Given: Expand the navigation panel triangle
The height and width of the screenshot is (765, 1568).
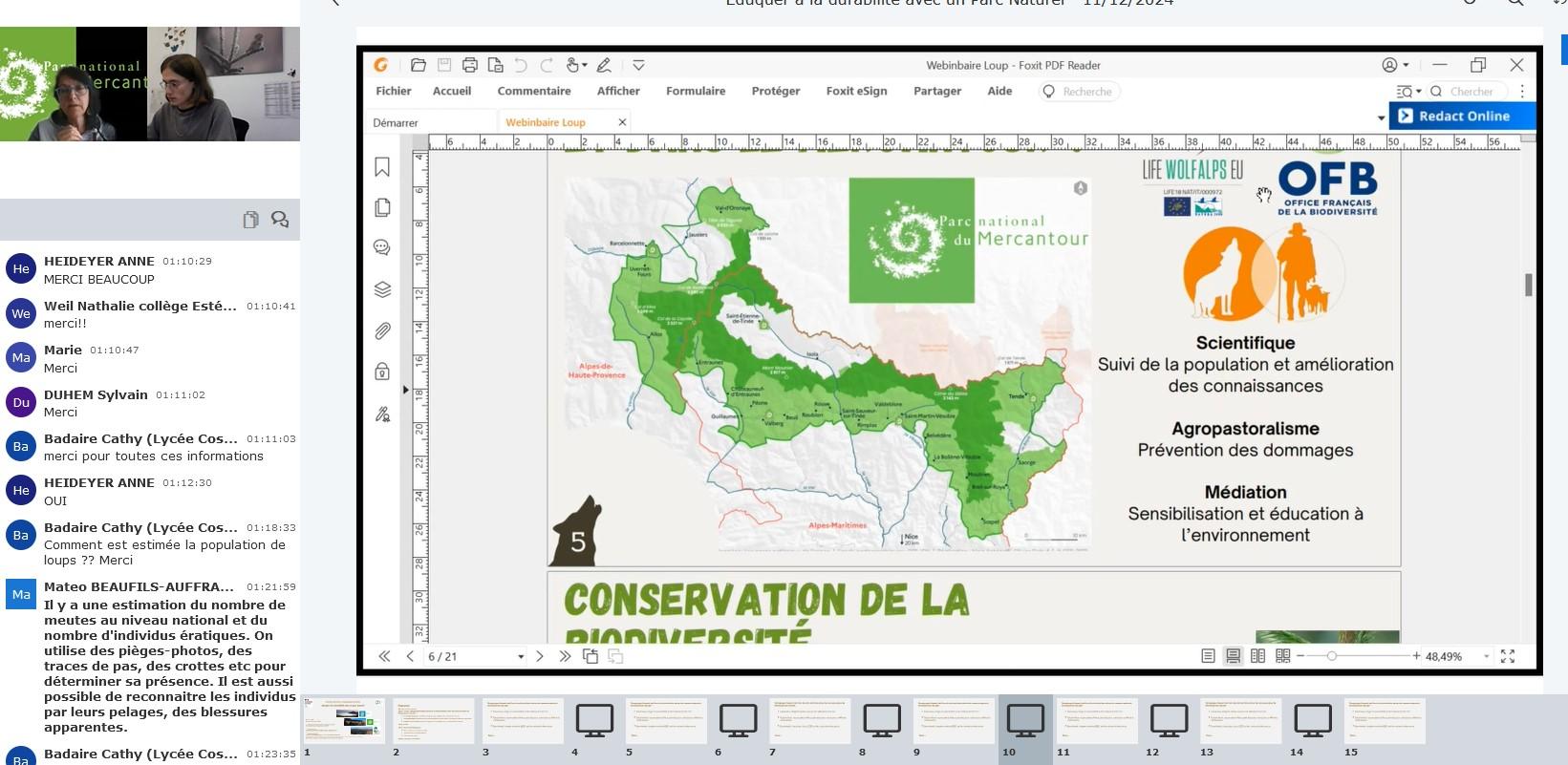Looking at the screenshot, I should (405, 390).
